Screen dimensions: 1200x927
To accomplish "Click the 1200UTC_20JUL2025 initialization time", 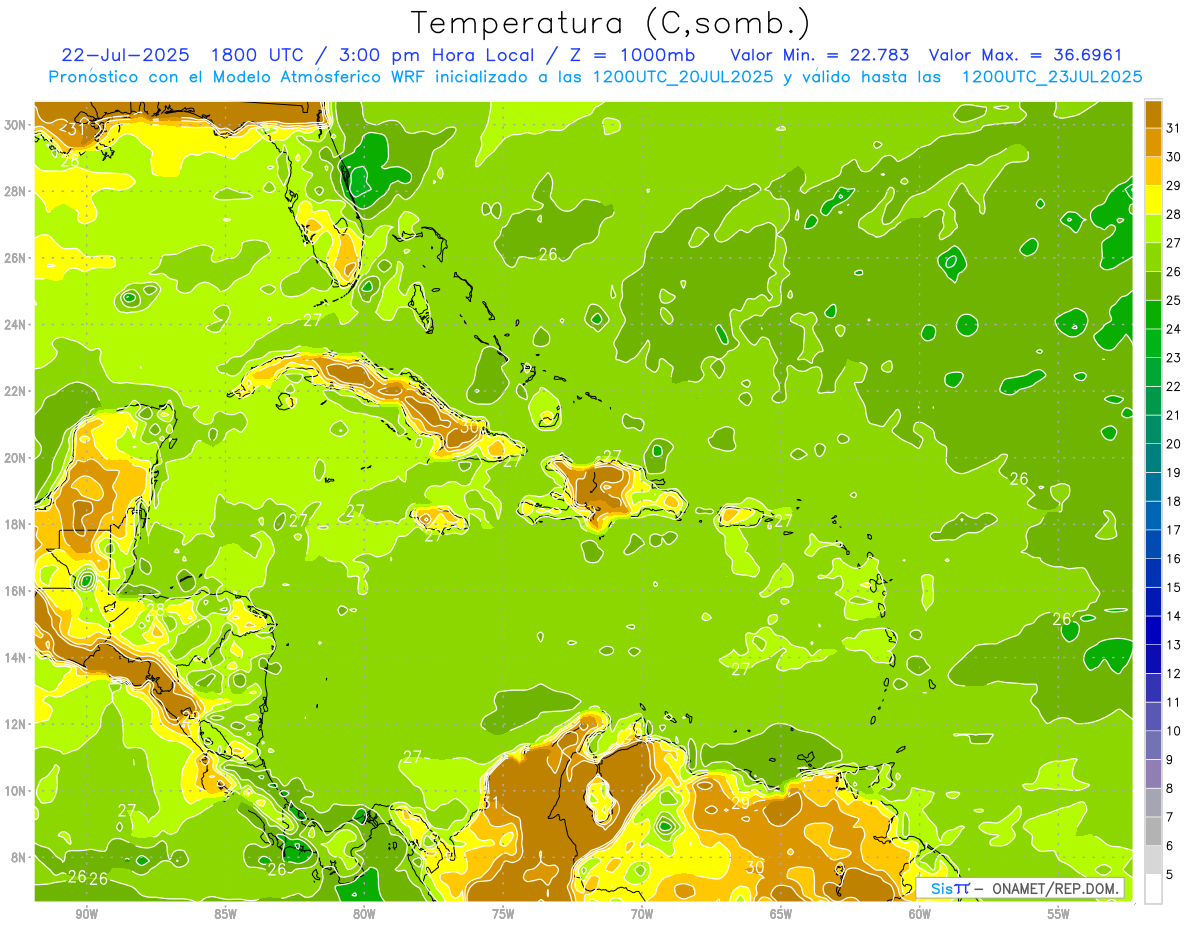I will (683, 77).
